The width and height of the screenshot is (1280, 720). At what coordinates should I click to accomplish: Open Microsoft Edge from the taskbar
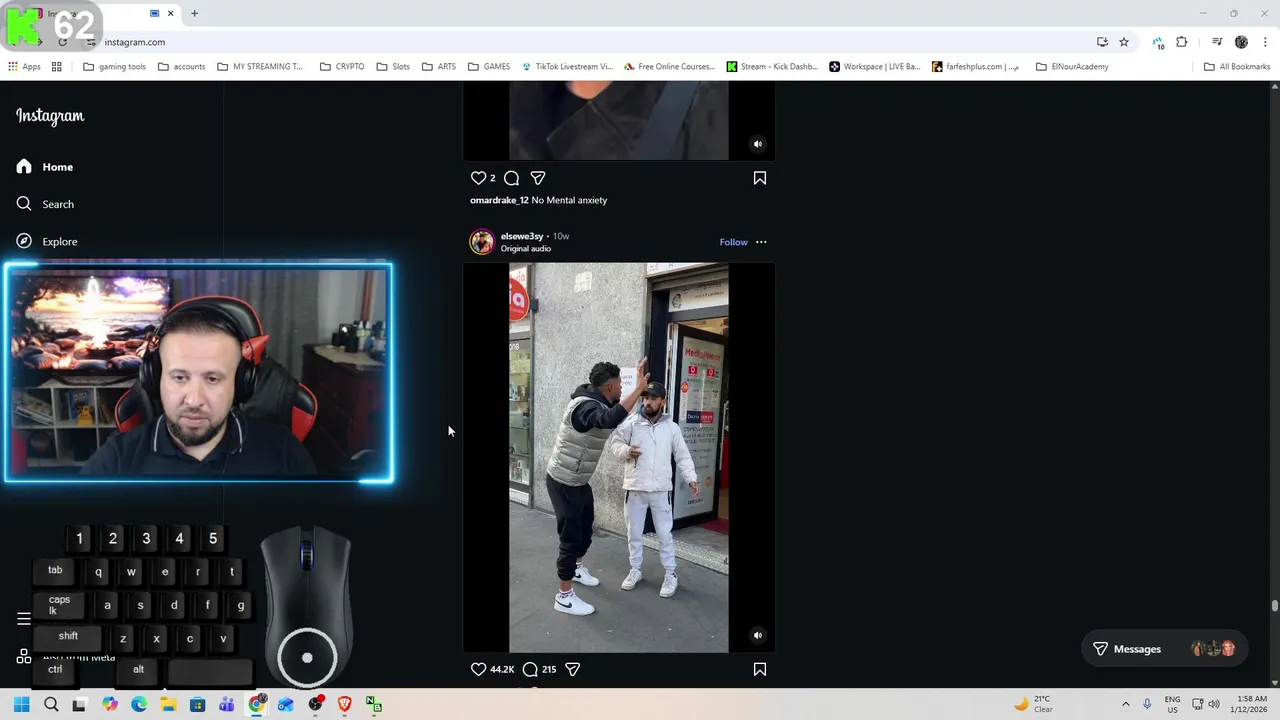pos(139,705)
